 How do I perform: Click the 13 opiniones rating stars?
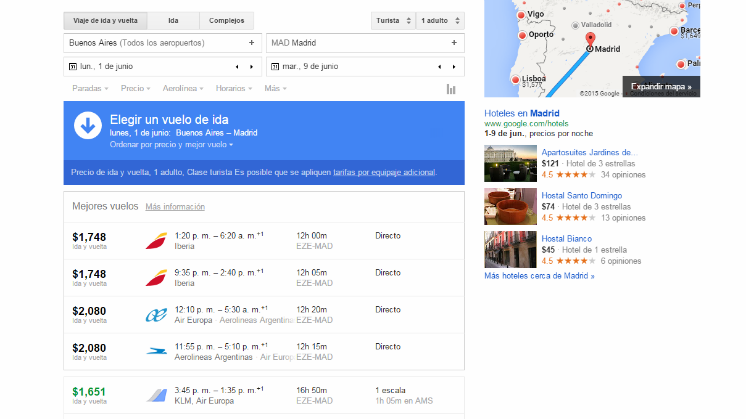tap(576, 218)
